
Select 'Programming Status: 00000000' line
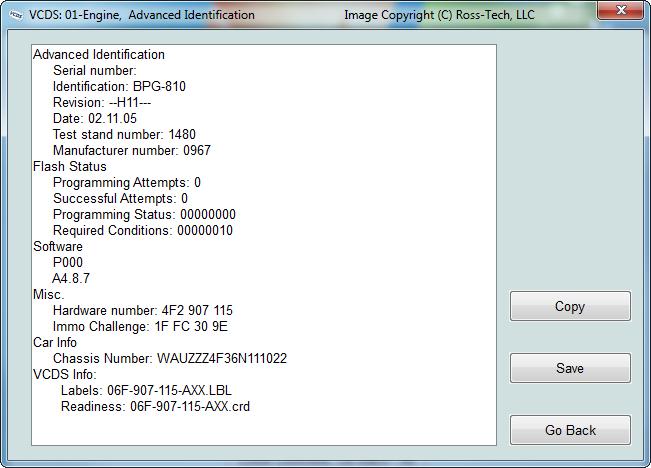144,214
